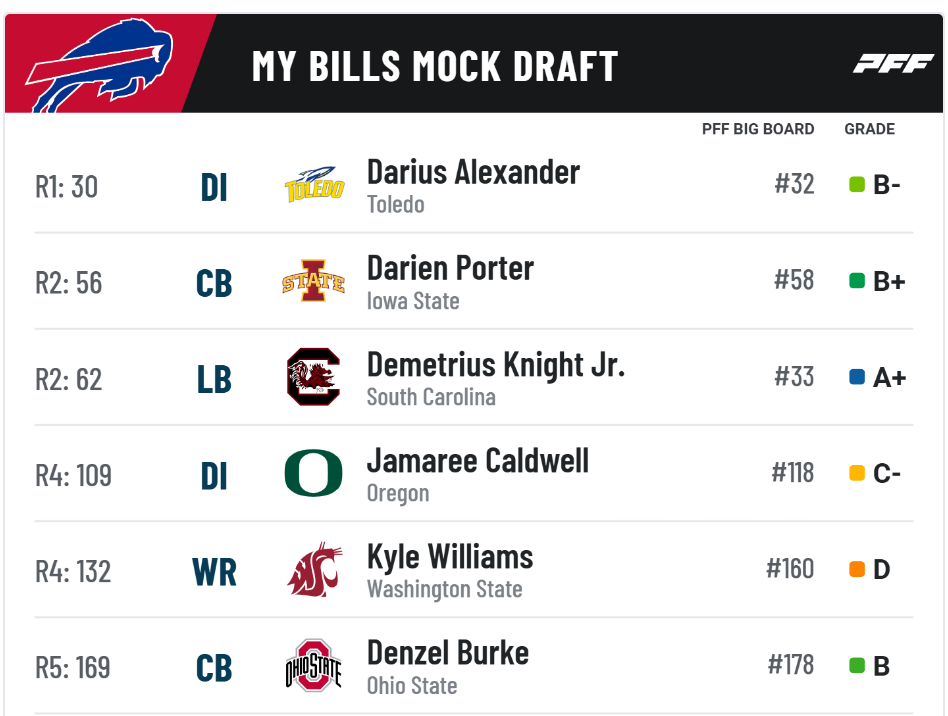Screen dimensions: 948x716
Task: Click the Oregon Ducks O logo
Action: click(313, 473)
